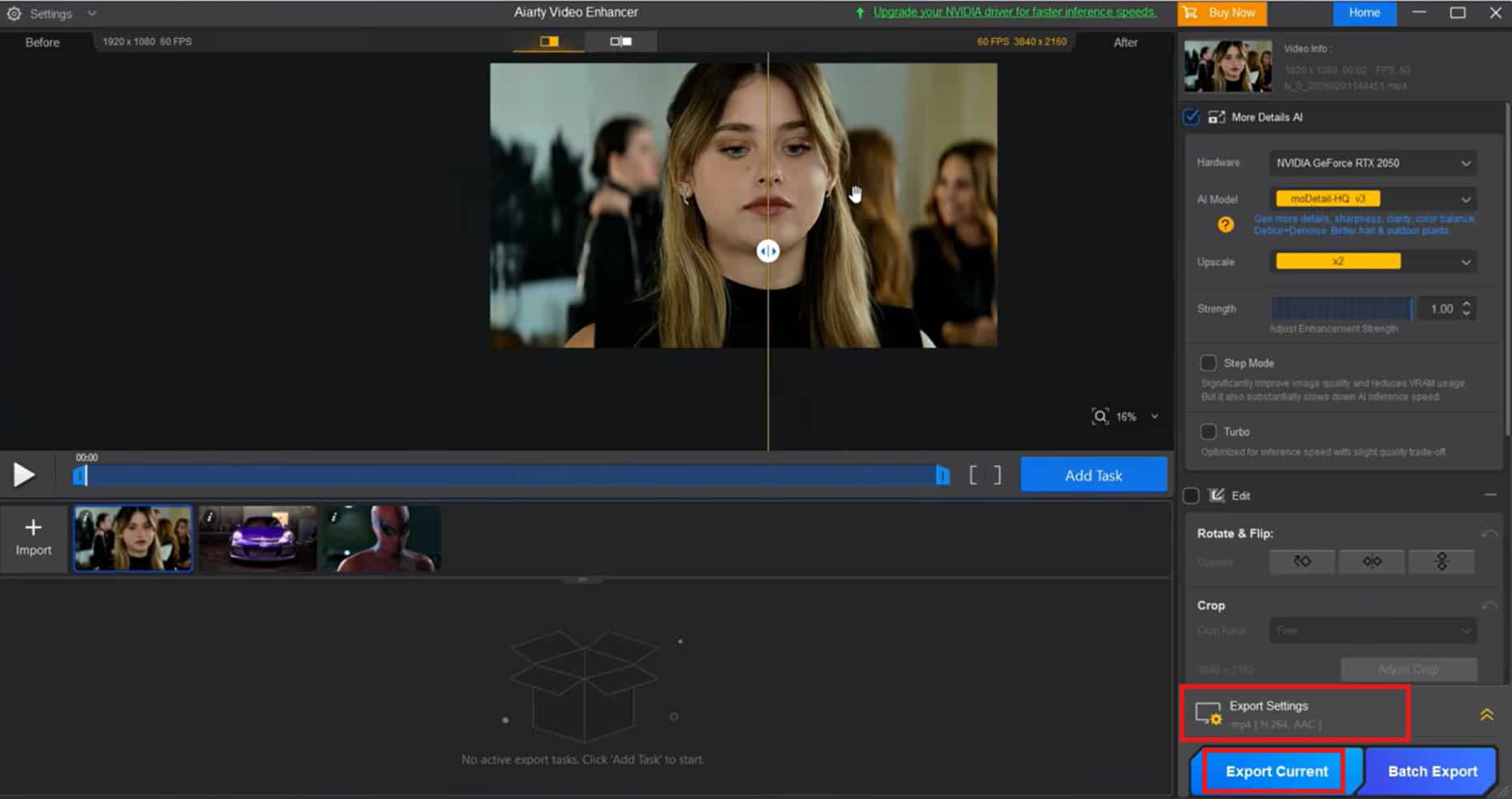Select the woman portrait video thumbnail
Screen dimensions: 1512x799
click(x=133, y=539)
